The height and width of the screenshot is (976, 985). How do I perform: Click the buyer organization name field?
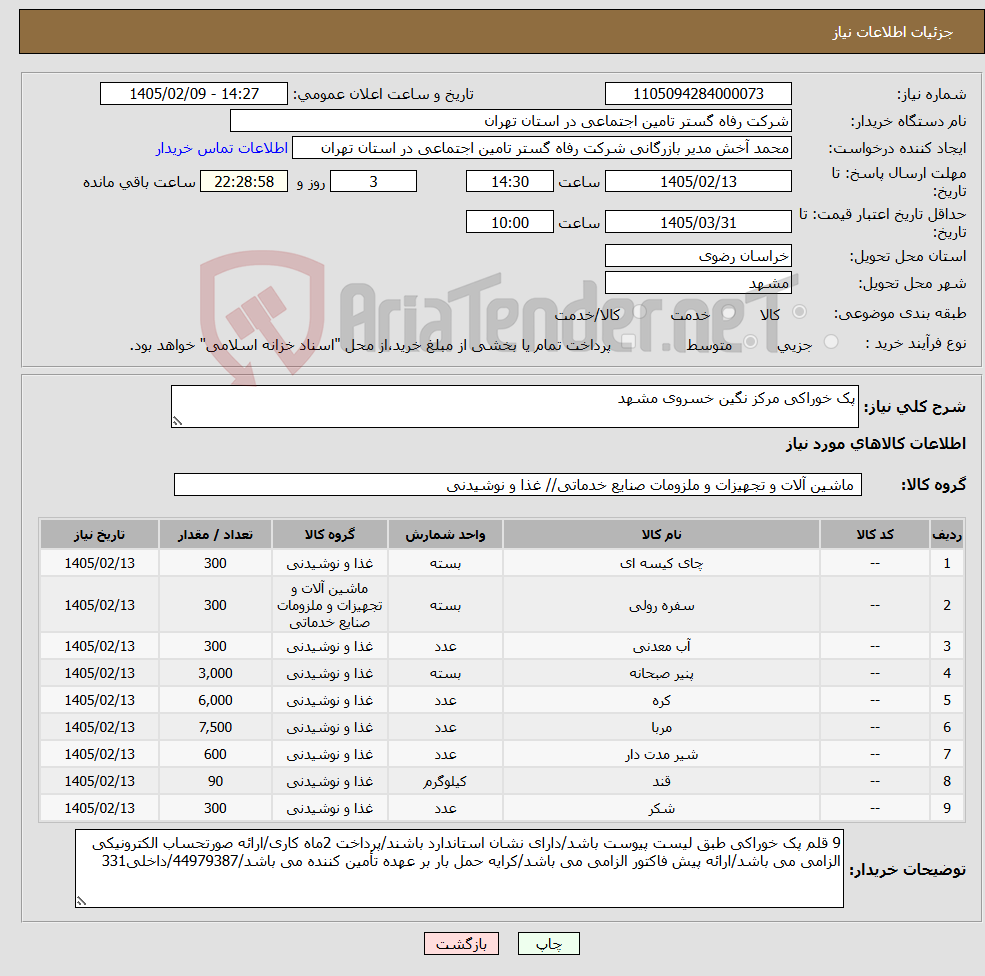pyautogui.click(x=511, y=121)
